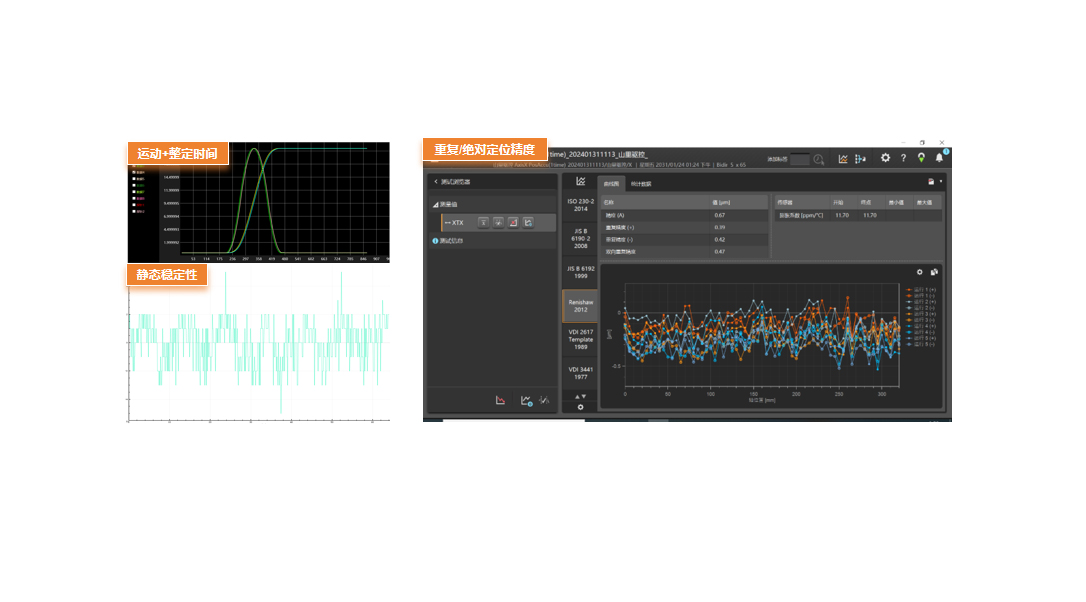
Task: Toggle the Run 5 (-) legend entry
Action: 921,344
